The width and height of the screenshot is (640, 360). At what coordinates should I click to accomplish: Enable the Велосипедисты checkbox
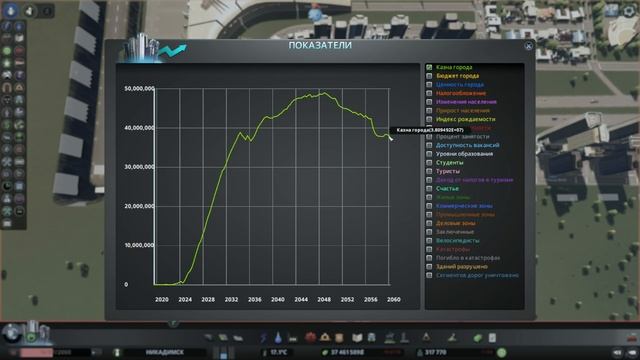429,240
